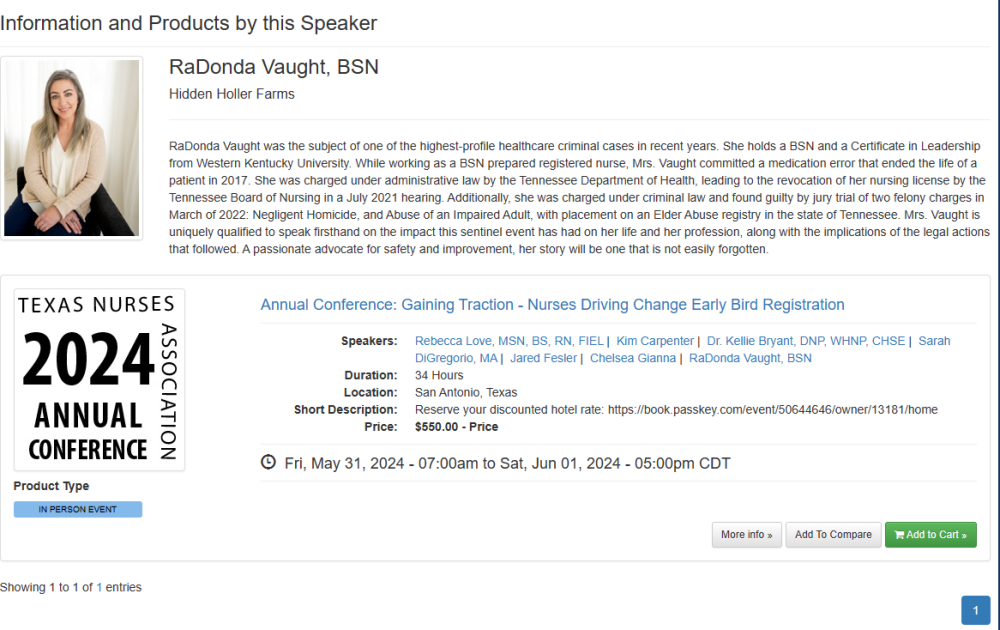This screenshot has width=1000, height=630.
Task: Click the RaDonda Vaught, BSN heading
Action: click(x=274, y=67)
